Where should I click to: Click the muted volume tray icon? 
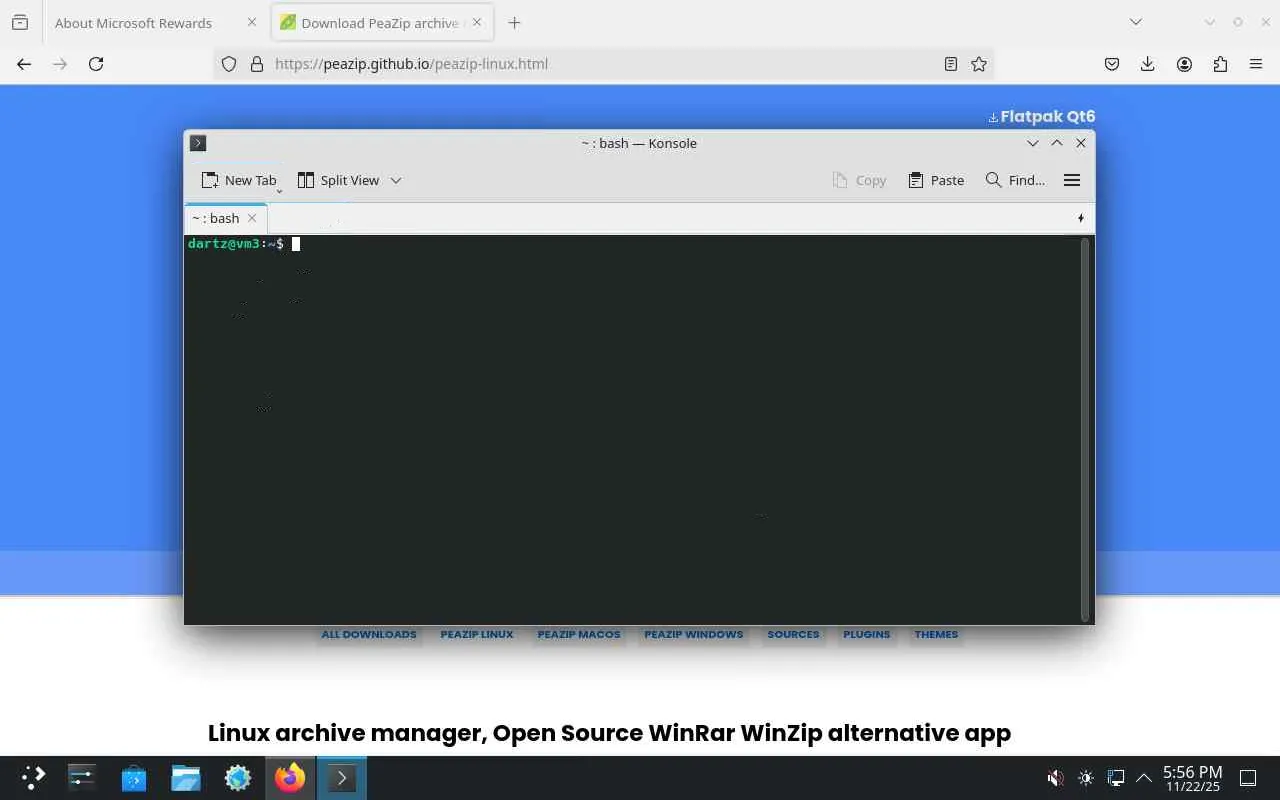(1055, 778)
